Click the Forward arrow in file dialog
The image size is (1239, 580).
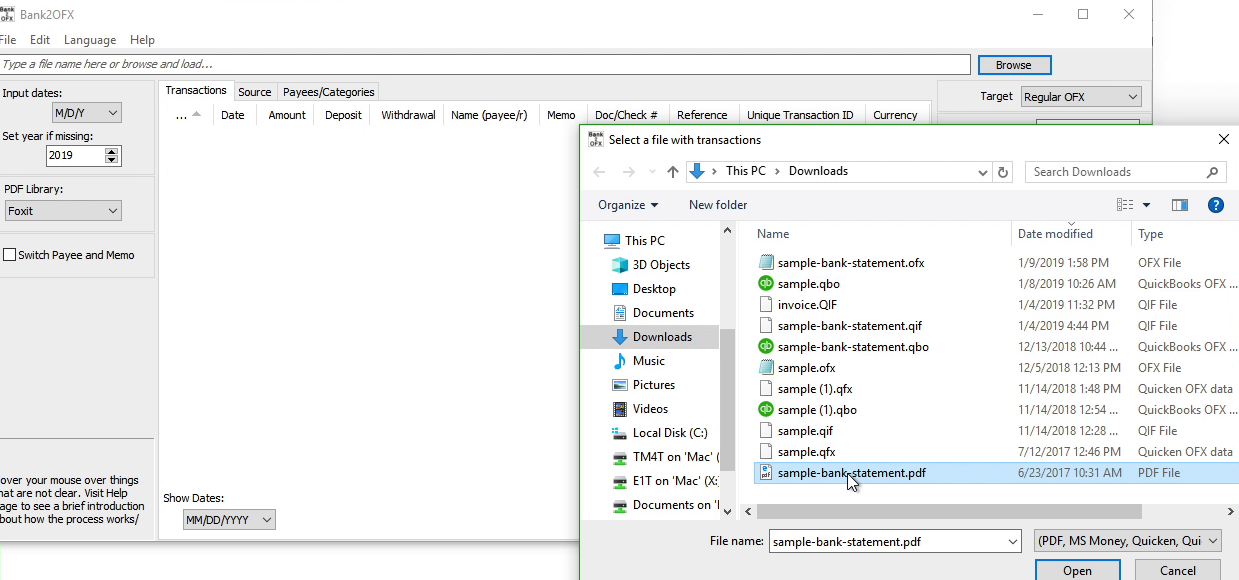pos(628,172)
